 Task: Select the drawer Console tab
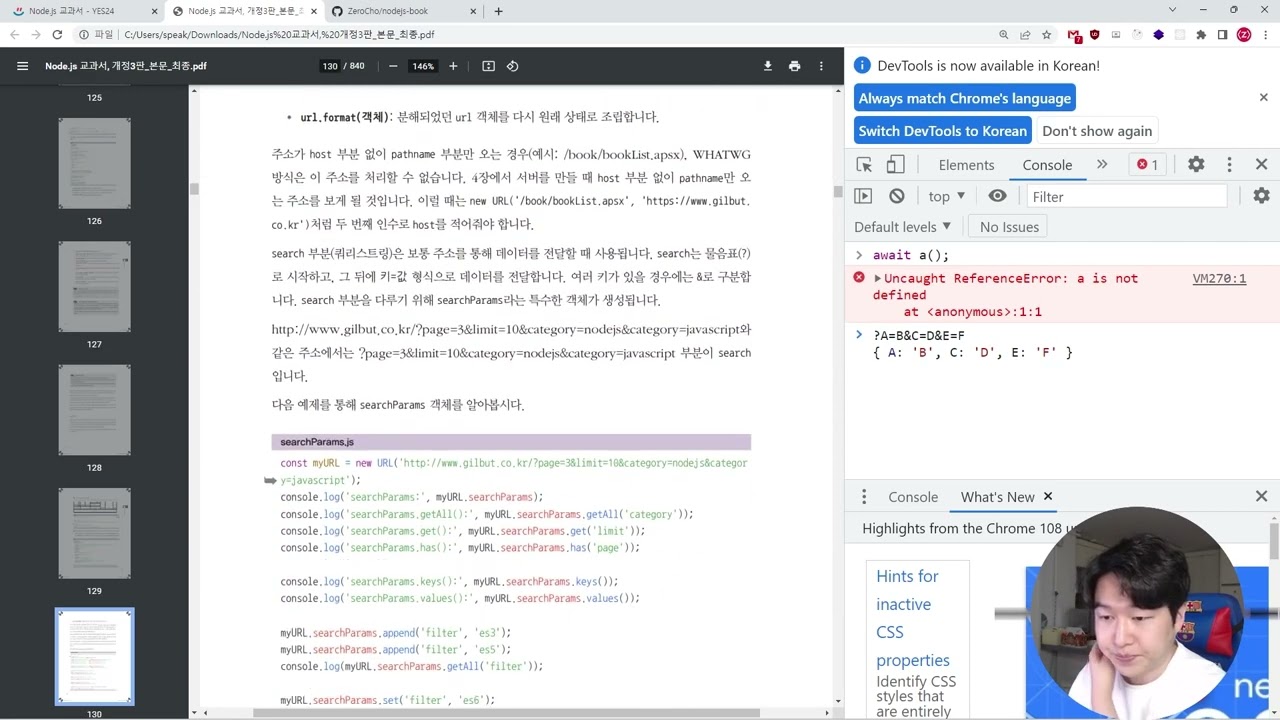click(913, 497)
